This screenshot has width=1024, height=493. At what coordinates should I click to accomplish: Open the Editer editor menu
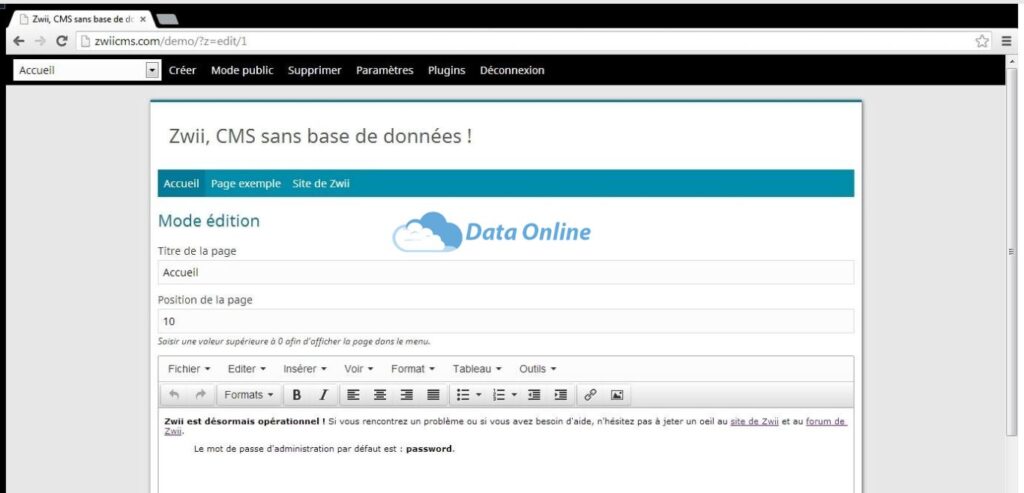(x=247, y=369)
